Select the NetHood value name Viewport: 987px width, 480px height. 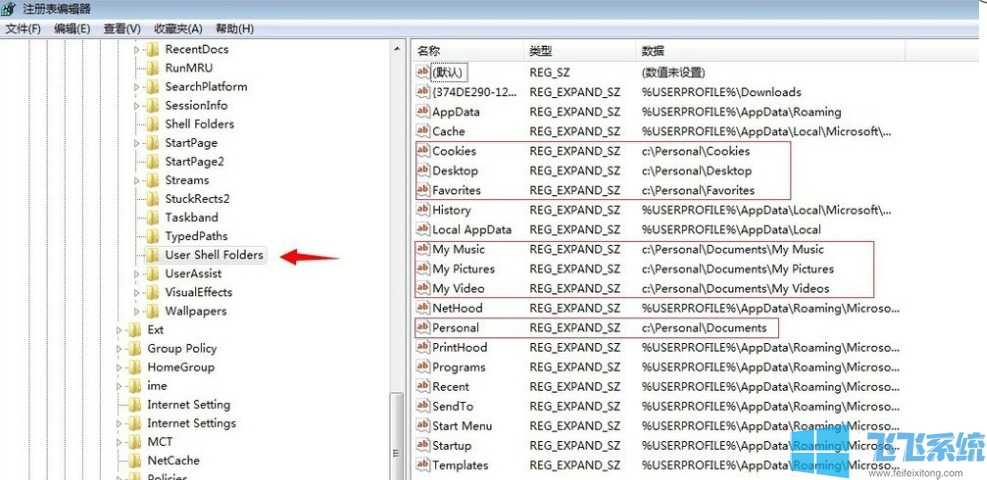point(457,308)
